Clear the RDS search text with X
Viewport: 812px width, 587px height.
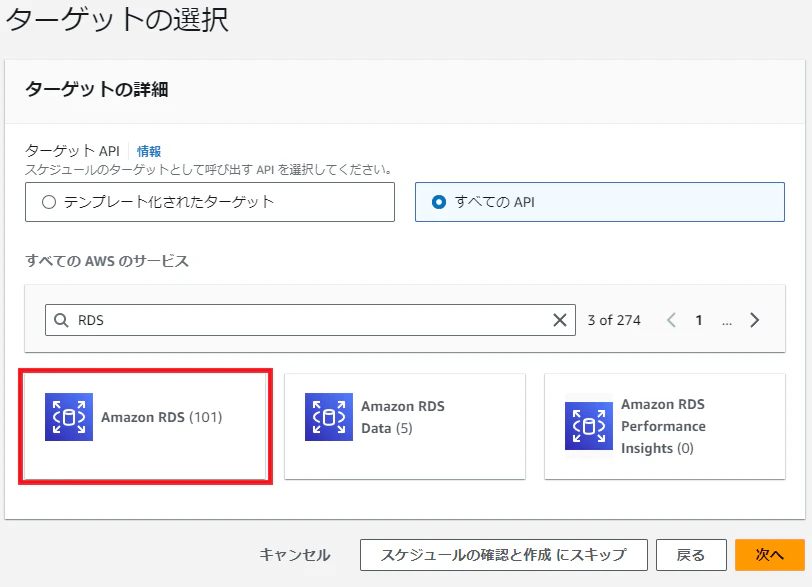tap(560, 320)
